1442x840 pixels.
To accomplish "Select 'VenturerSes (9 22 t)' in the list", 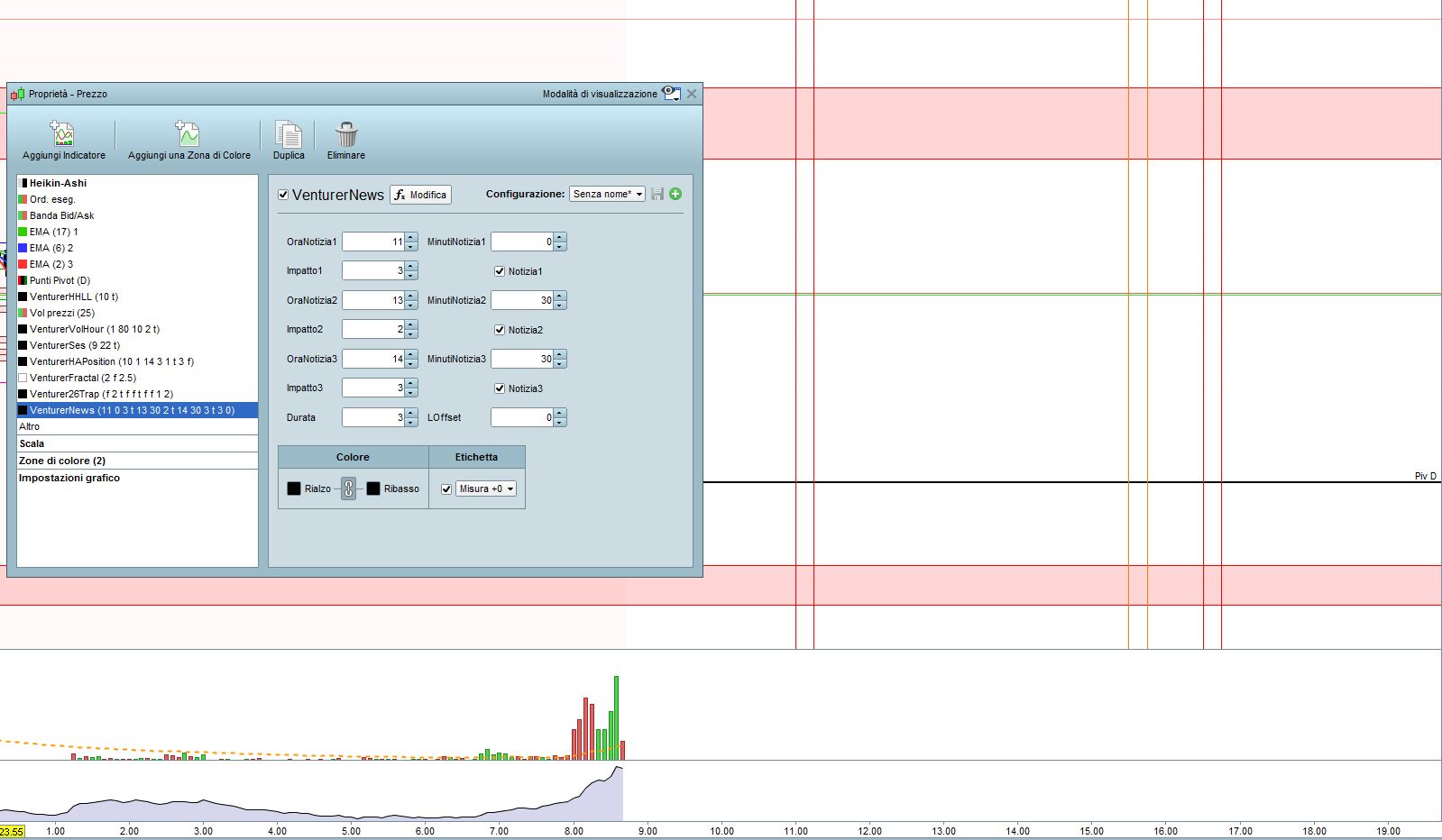I will click(137, 345).
